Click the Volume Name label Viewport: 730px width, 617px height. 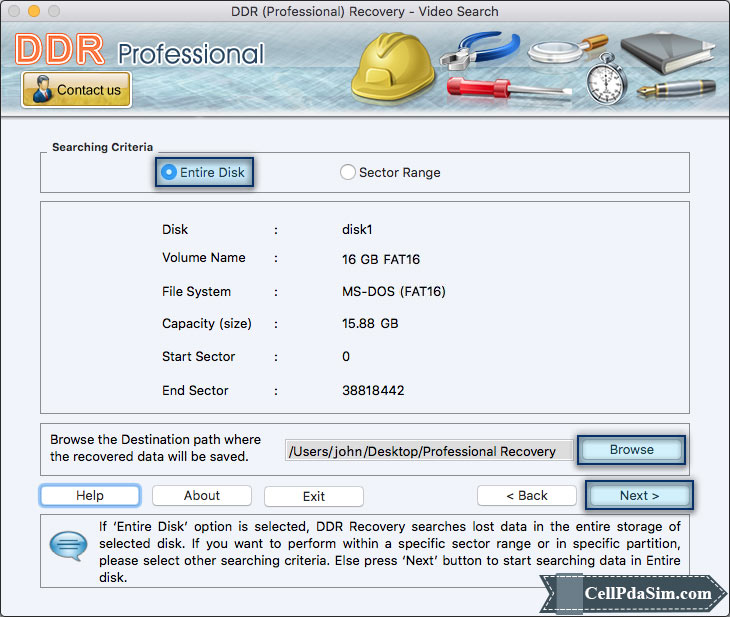coord(203,258)
